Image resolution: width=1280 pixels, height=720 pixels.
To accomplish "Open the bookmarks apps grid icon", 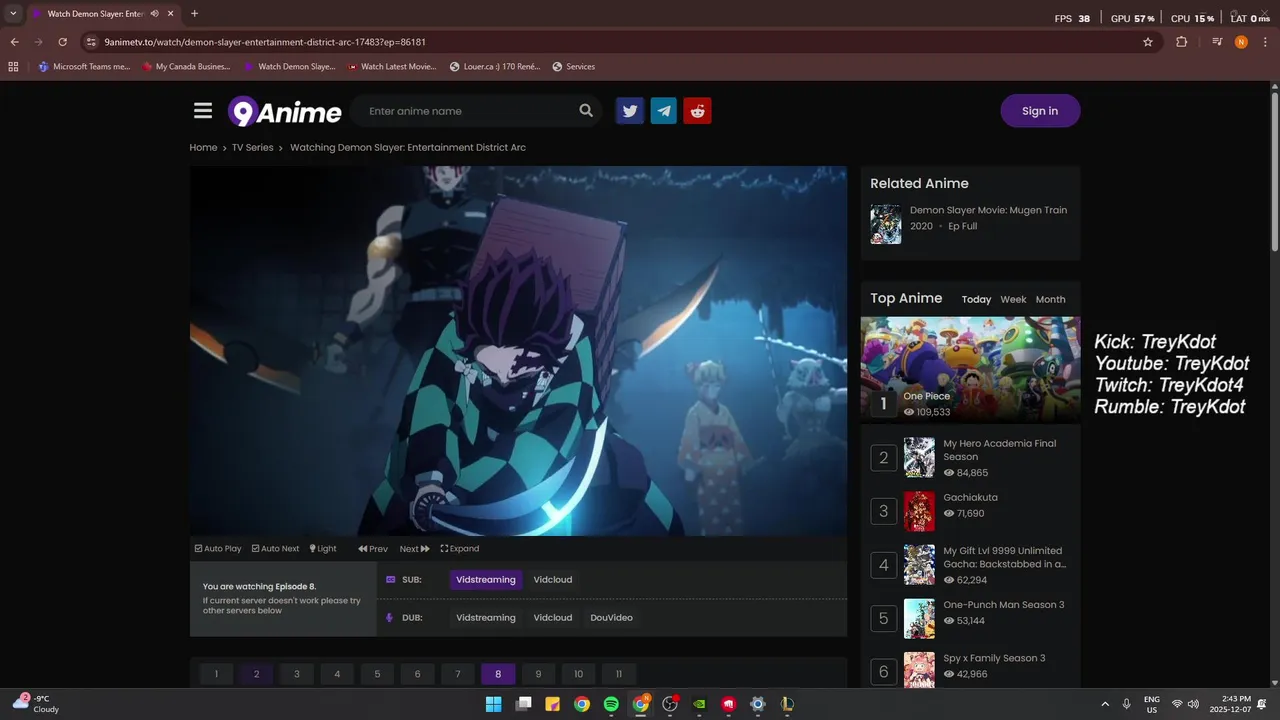I will pos(13,67).
